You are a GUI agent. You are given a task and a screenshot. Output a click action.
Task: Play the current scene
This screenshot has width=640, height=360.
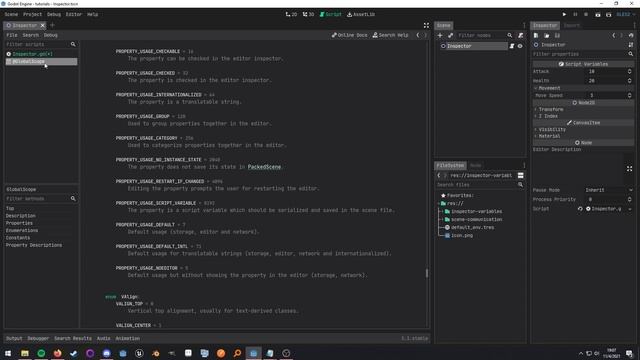(x=598, y=14)
